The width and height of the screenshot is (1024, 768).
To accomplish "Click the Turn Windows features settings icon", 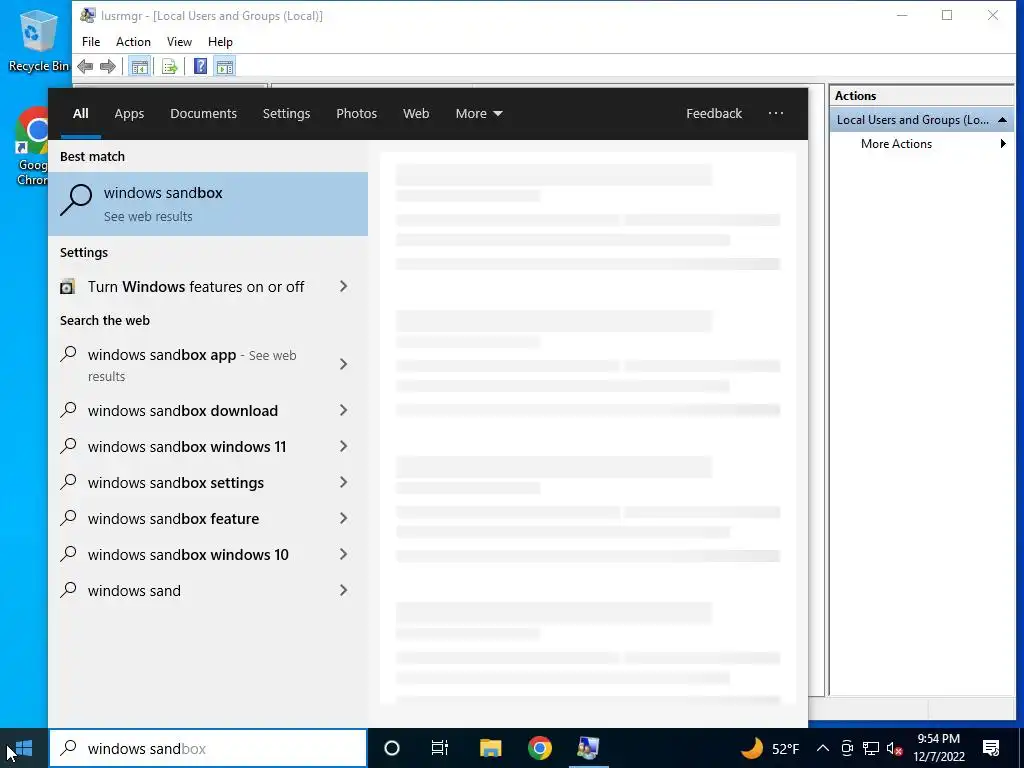I will pyautogui.click(x=67, y=287).
